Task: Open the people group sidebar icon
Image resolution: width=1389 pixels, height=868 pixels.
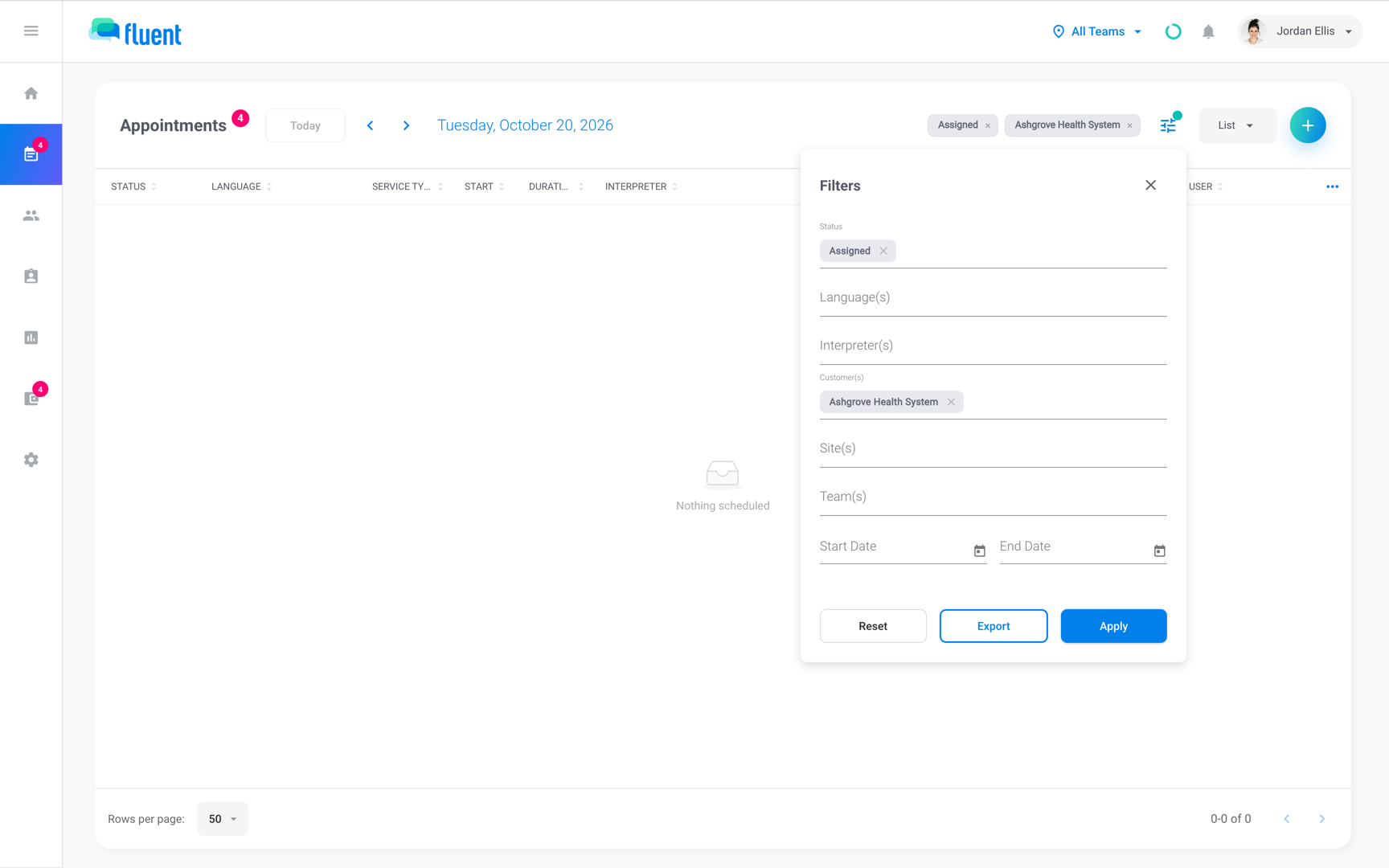Action: coord(31,215)
